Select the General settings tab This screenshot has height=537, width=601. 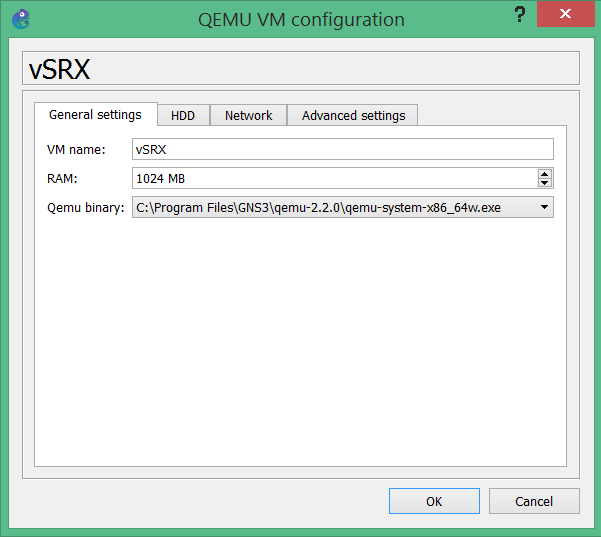[x=95, y=114]
